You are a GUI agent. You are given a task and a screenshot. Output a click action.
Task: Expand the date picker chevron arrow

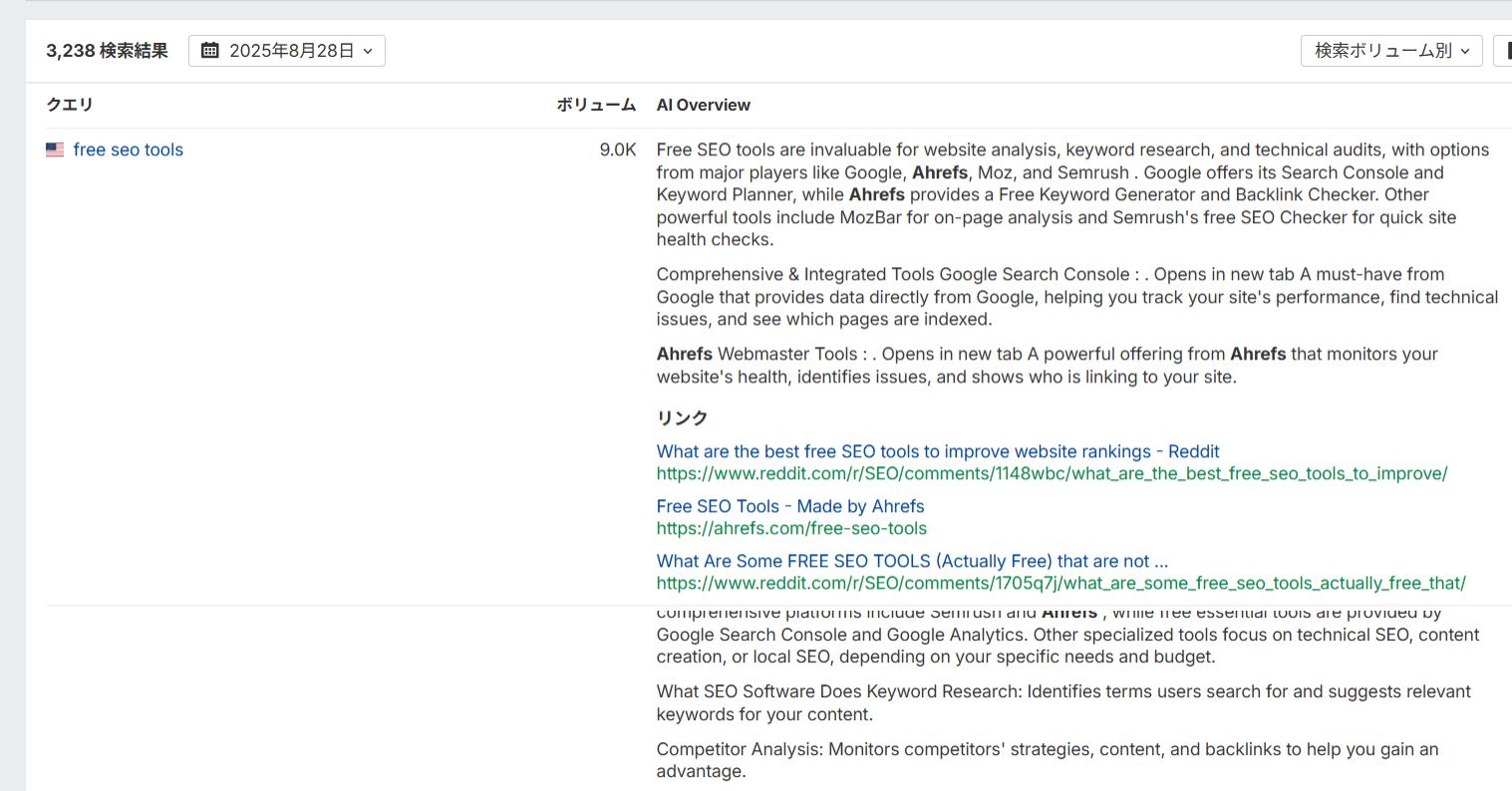coord(366,51)
